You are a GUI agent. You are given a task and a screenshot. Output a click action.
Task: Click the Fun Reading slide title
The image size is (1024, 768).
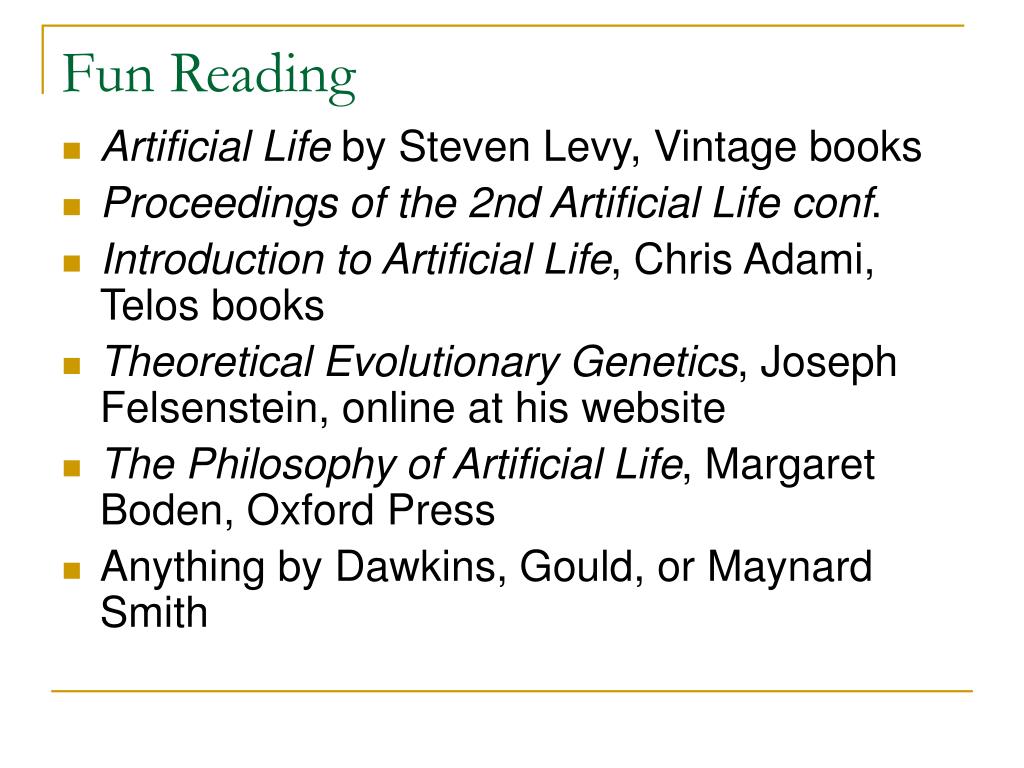[209, 76]
